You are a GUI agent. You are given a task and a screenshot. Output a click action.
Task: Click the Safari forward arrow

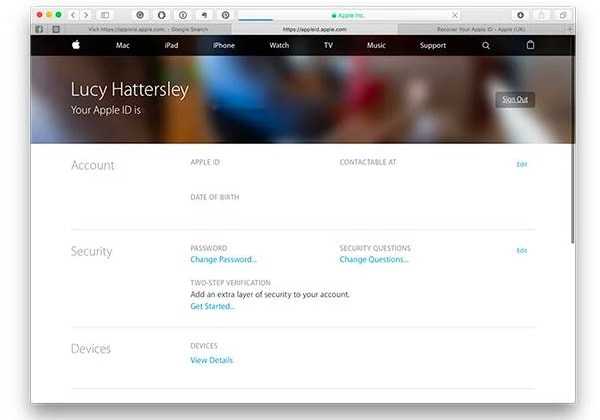click(86, 15)
